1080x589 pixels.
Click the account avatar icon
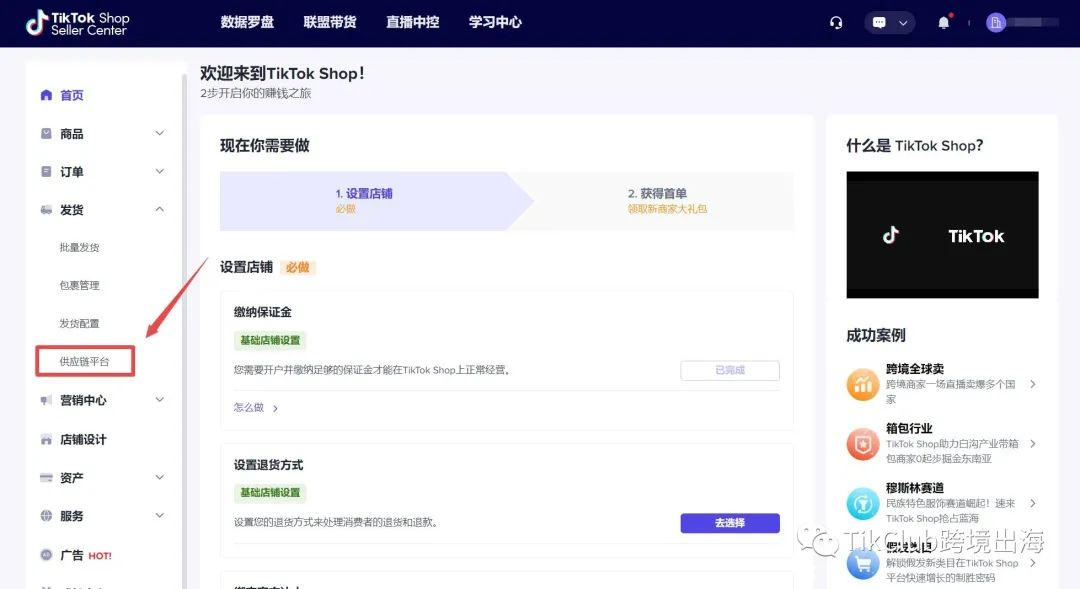point(995,23)
